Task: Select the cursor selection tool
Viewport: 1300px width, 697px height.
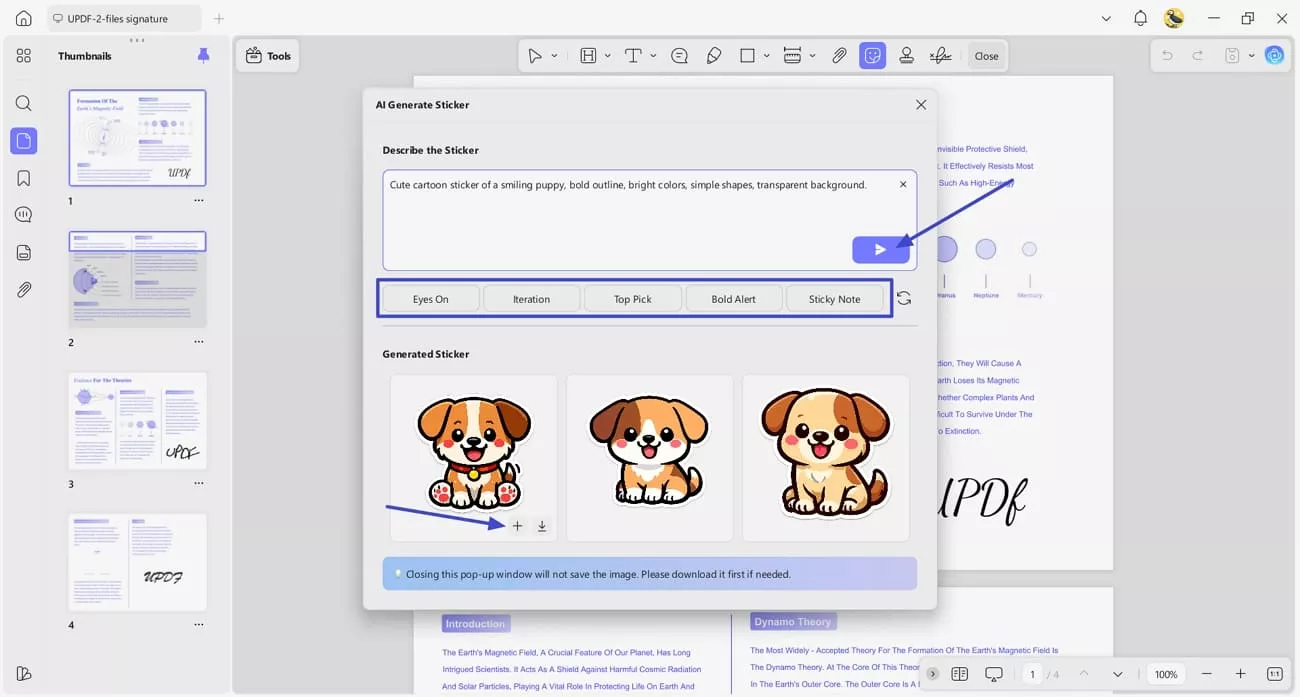Action: coord(536,56)
